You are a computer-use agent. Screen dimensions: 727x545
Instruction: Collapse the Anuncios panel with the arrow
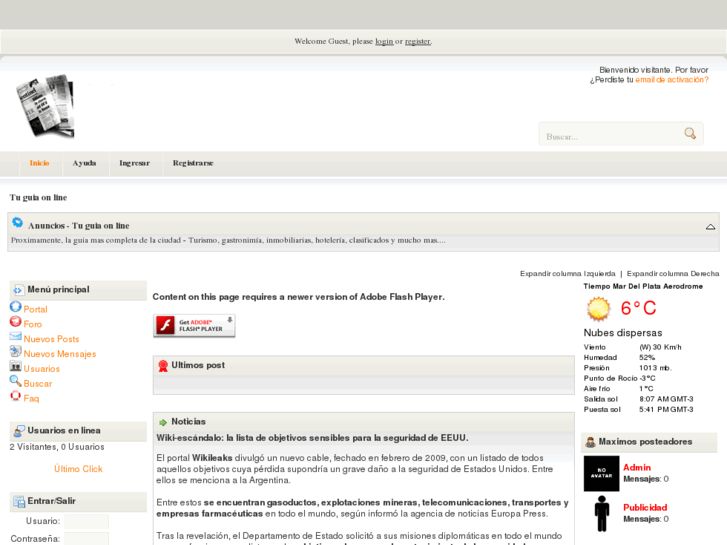point(710,227)
